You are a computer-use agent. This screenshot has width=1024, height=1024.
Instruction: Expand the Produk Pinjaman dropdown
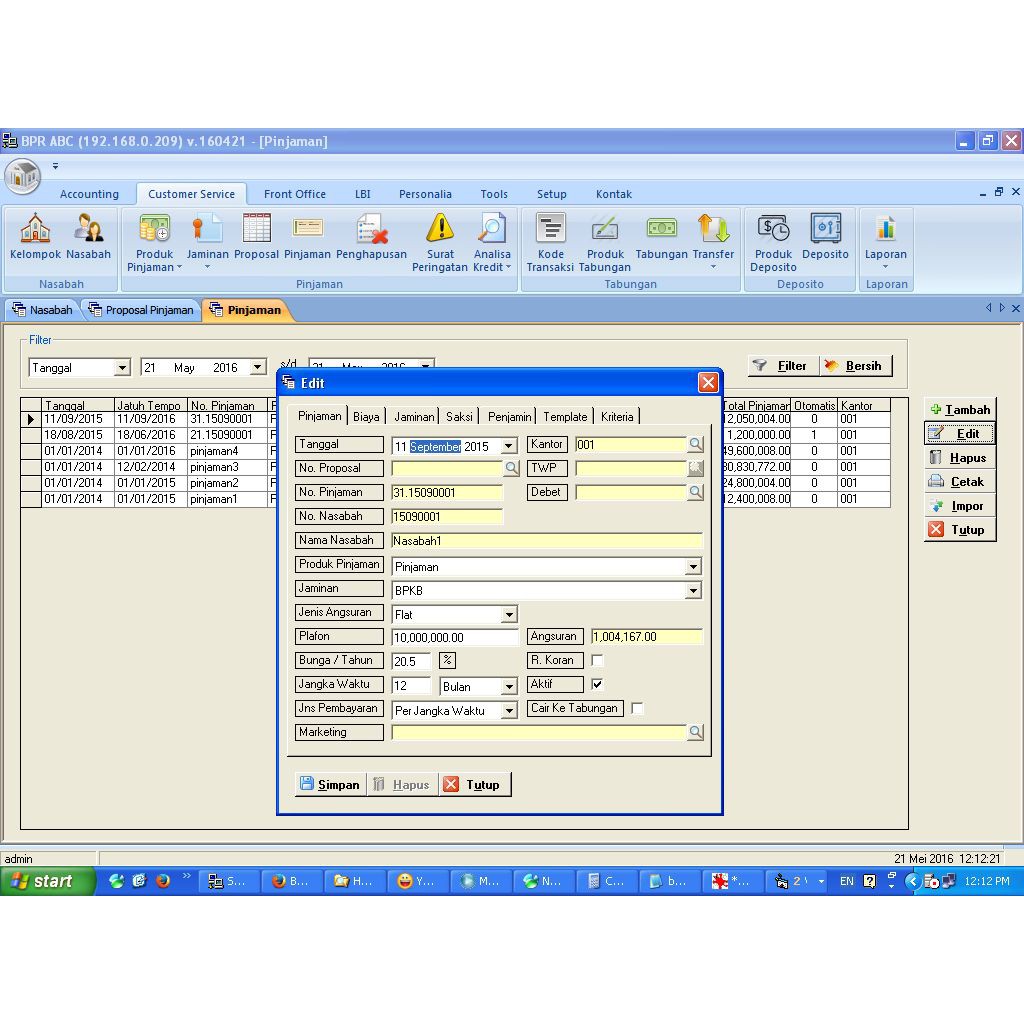pos(693,567)
